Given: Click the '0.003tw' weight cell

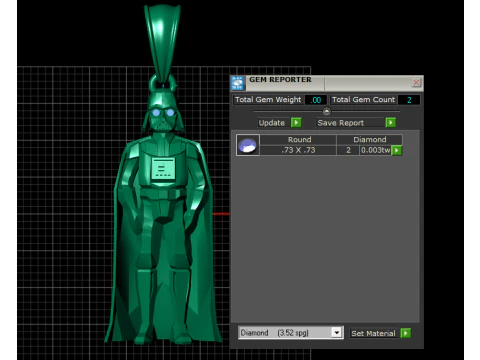Looking at the screenshot, I should pos(375,150).
